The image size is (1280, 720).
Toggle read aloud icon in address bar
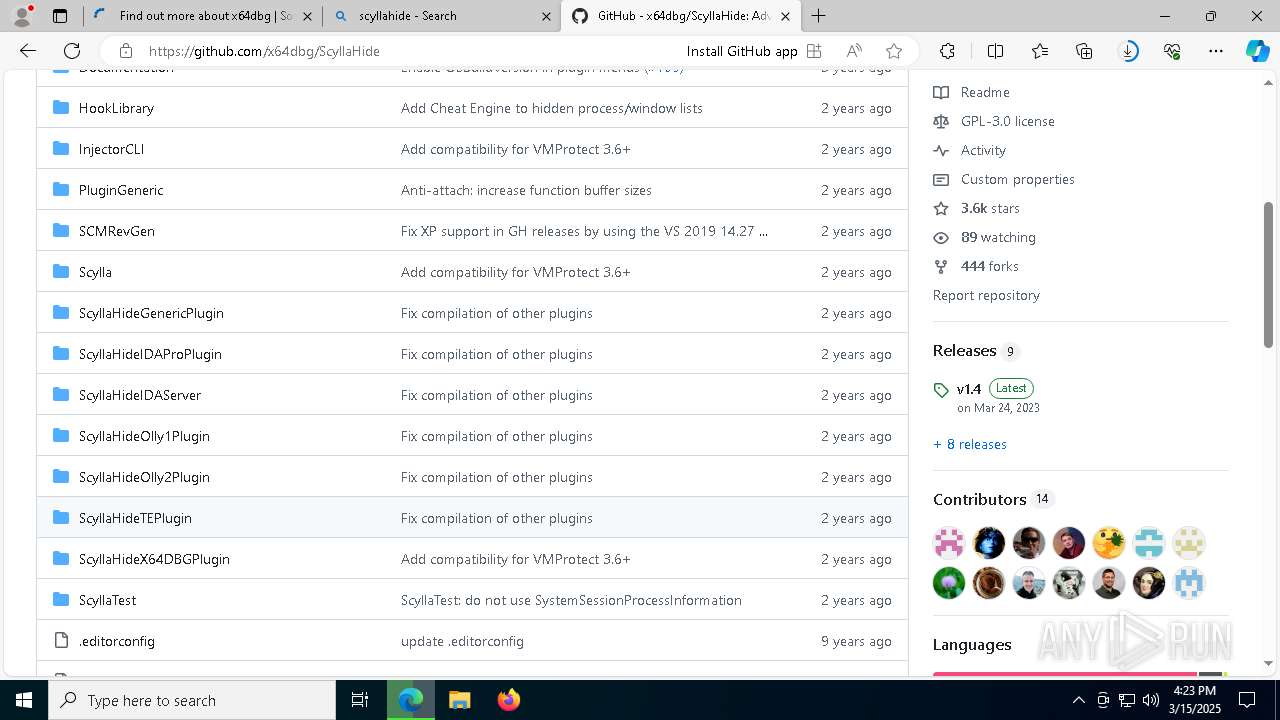(854, 51)
